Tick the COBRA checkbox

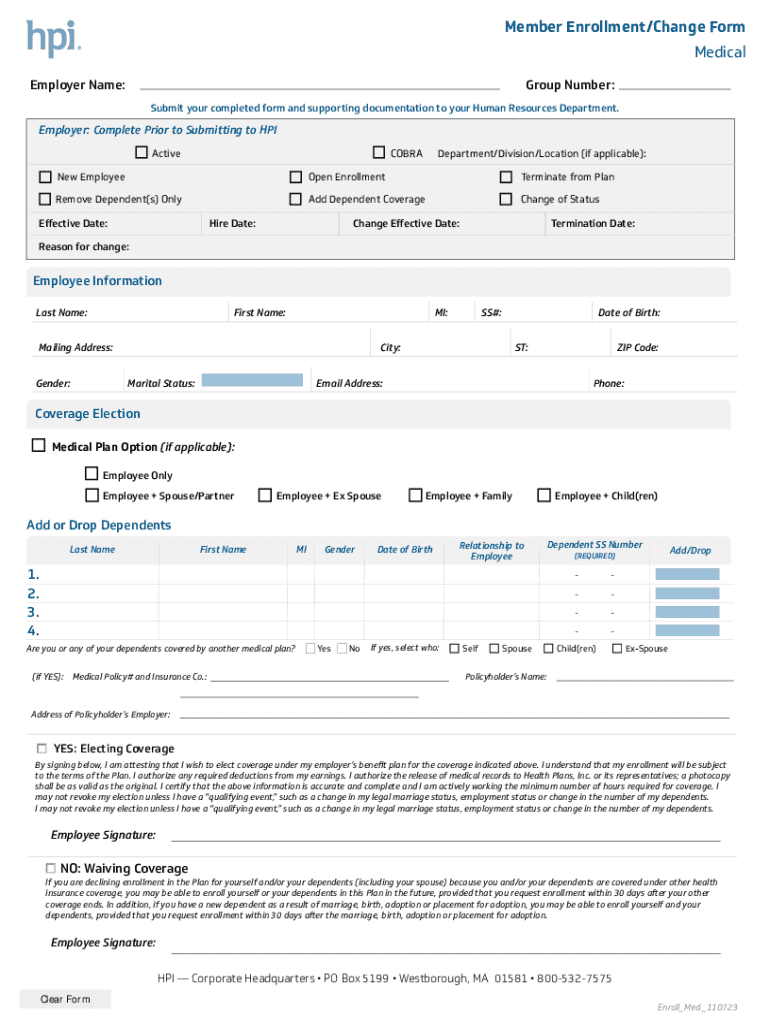click(379, 153)
